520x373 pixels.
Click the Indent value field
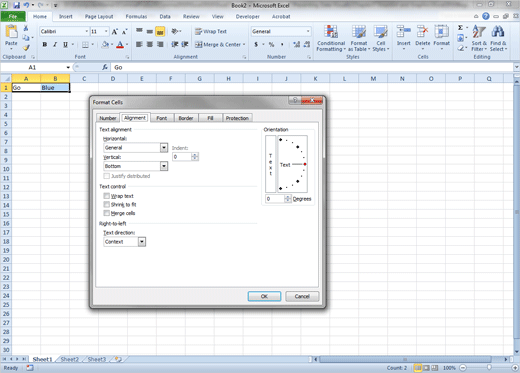click(x=182, y=157)
